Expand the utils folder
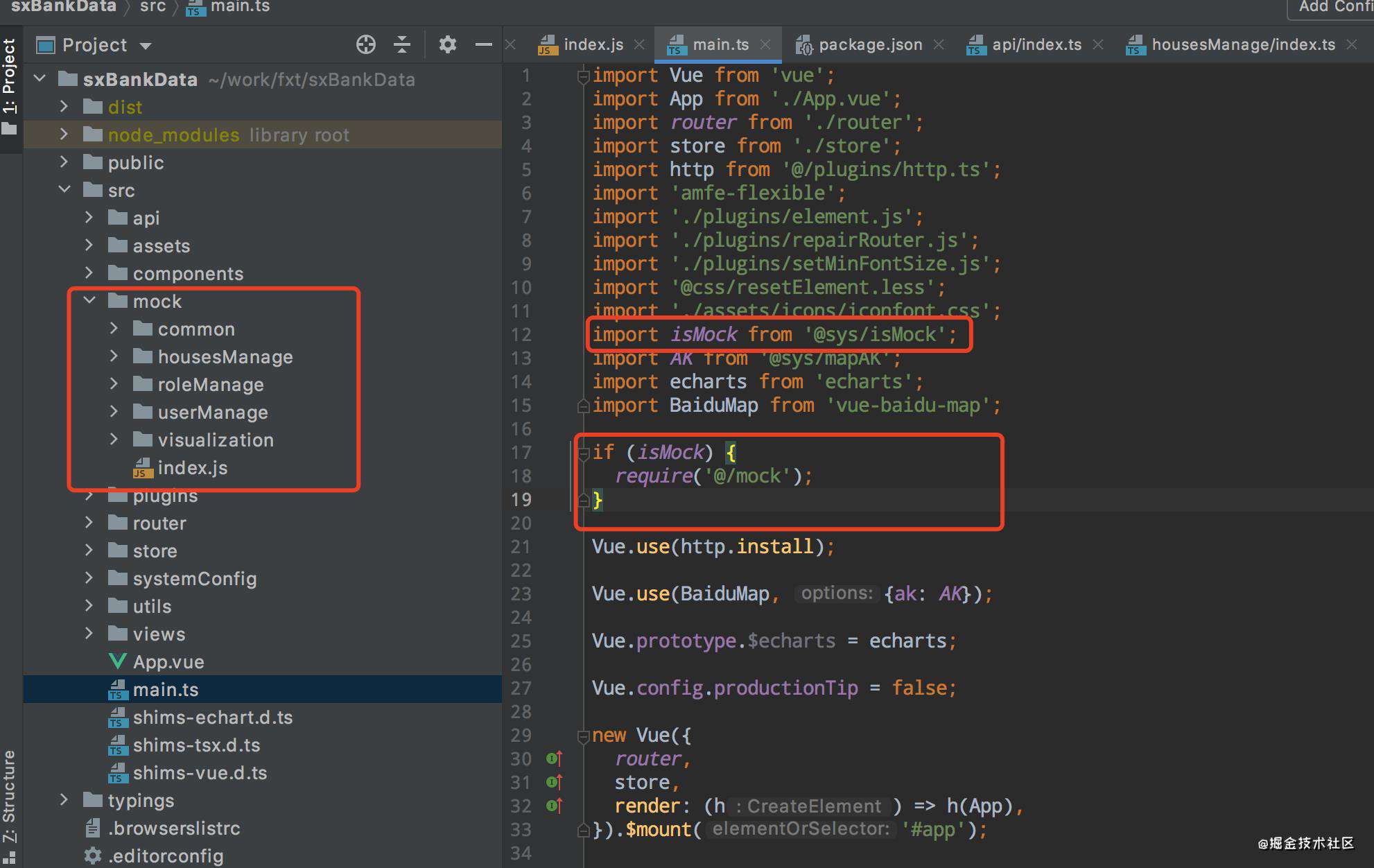The image size is (1374, 868). pyautogui.click(x=89, y=605)
